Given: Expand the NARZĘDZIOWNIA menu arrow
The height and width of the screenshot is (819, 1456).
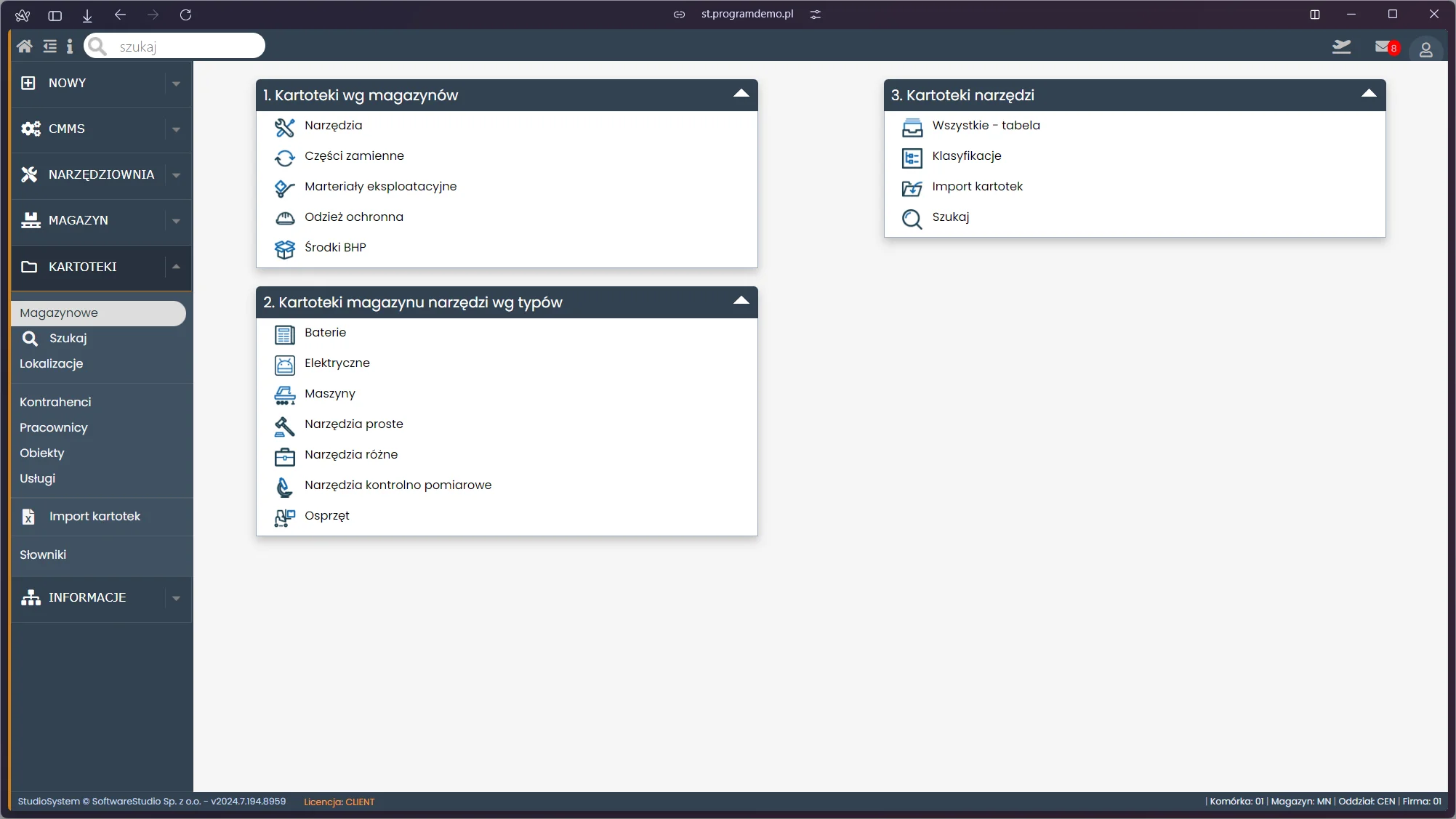Looking at the screenshot, I should (176, 175).
